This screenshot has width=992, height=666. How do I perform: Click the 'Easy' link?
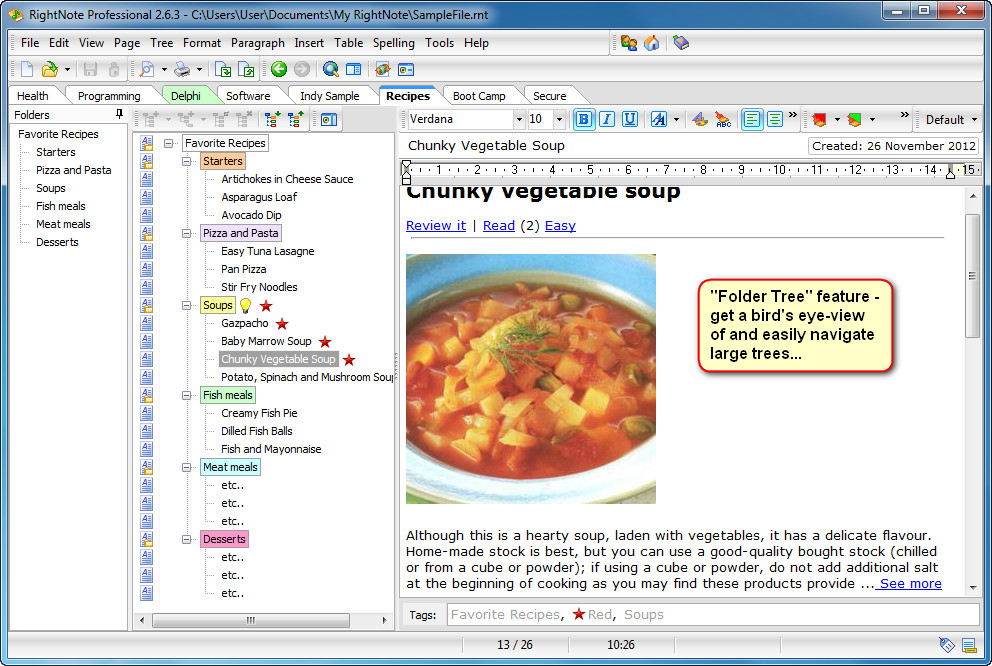pyautogui.click(x=560, y=225)
